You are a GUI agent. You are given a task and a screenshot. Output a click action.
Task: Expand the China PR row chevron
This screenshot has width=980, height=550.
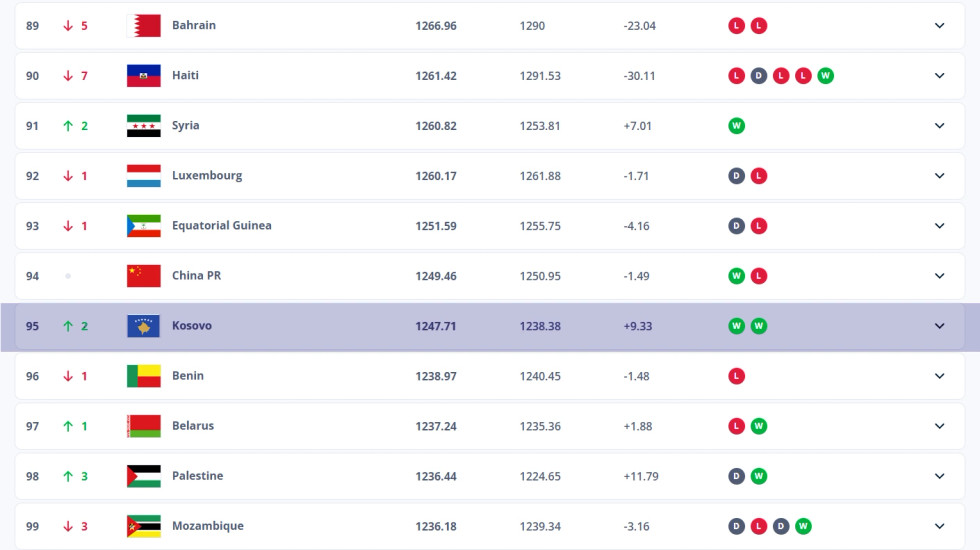click(939, 276)
